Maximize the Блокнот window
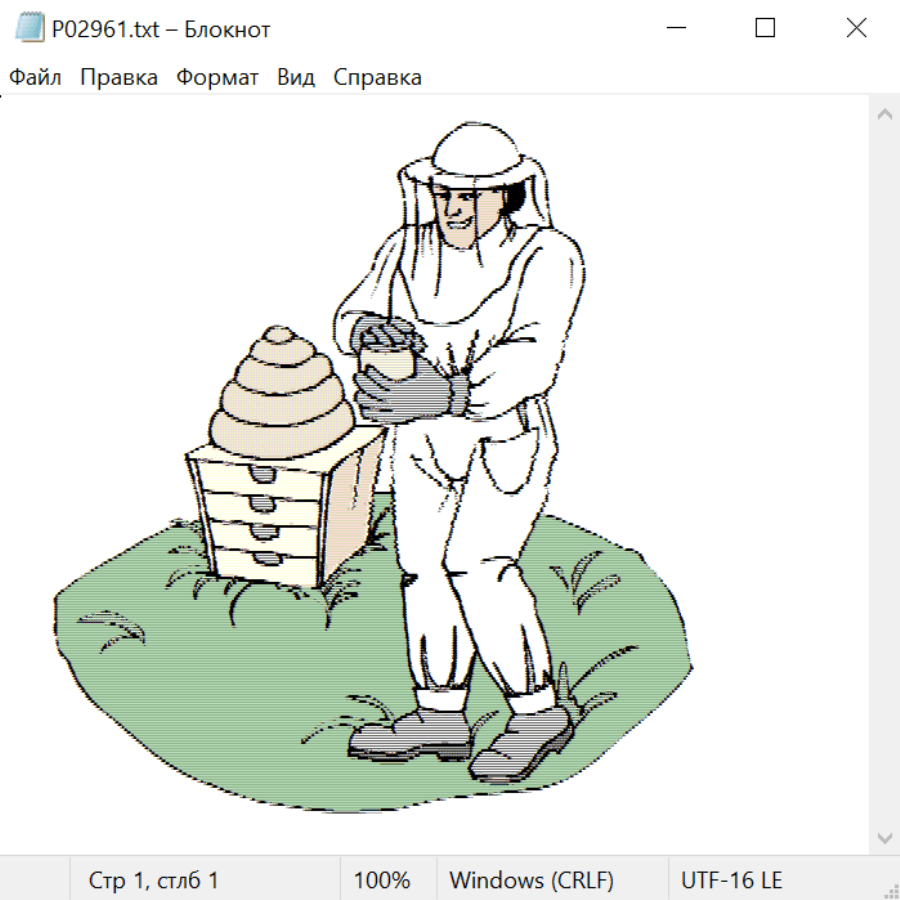900x900 pixels. pyautogui.click(x=765, y=29)
